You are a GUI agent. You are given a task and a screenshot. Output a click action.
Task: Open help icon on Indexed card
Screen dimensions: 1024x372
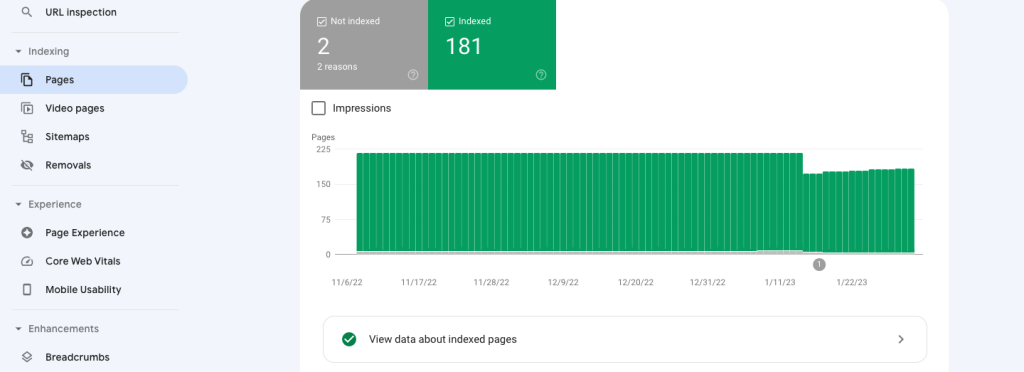pyautogui.click(x=541, y=75)
